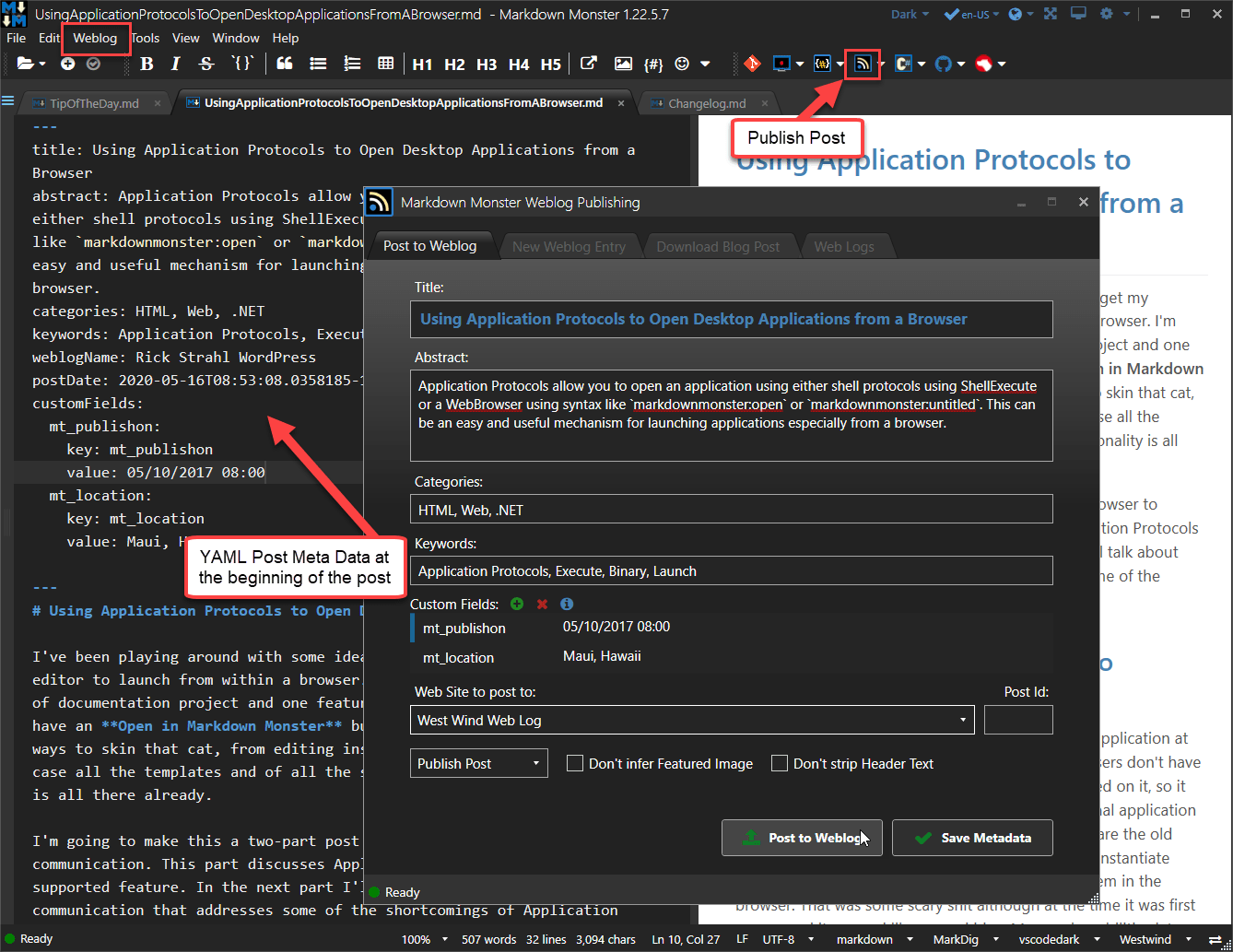This screenshot has width=1233, height=952.
Task: Add a custom field with green plus
Action: 517,604
